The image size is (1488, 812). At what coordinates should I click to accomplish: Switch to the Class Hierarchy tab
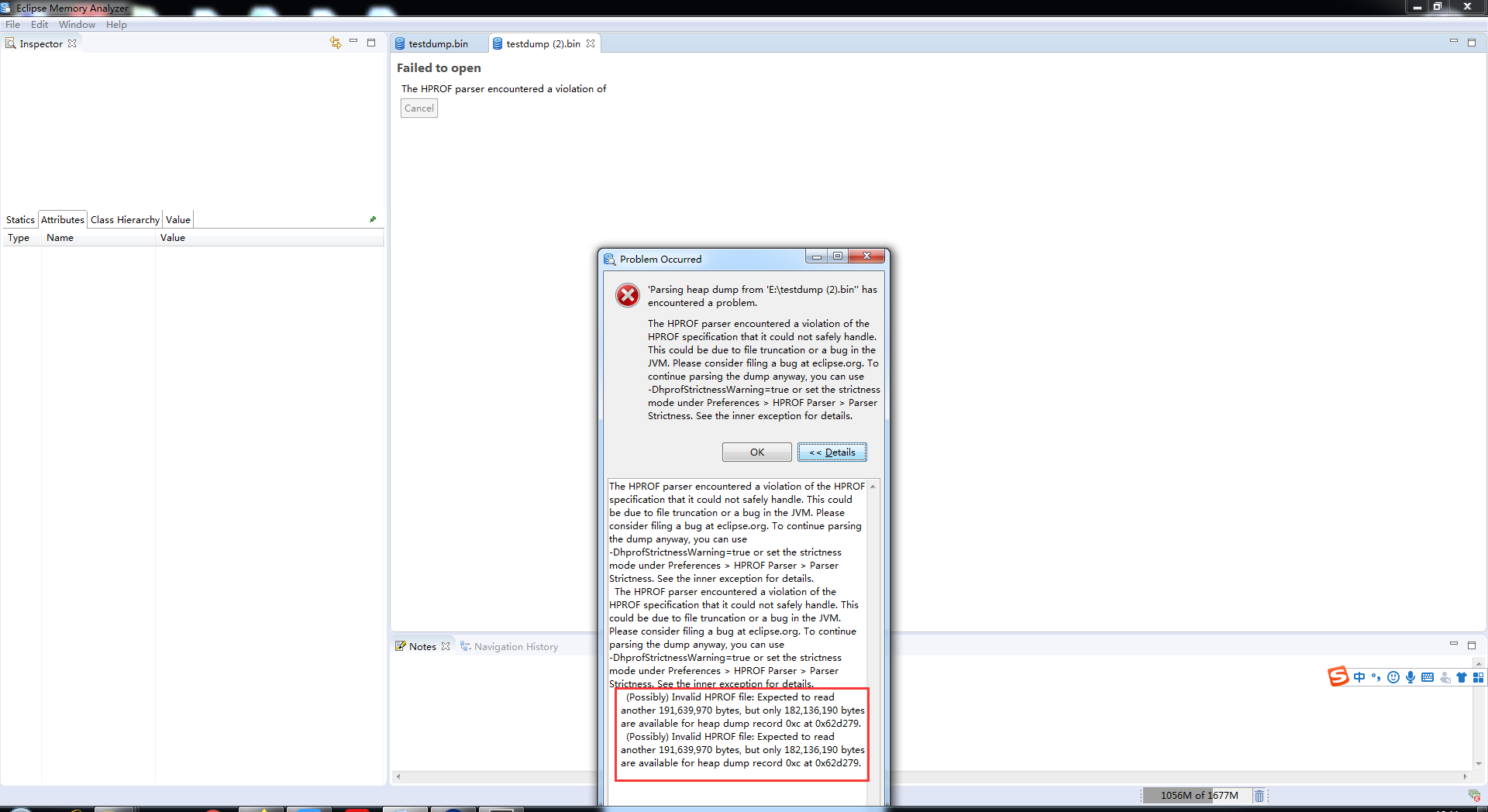tap(124, 219)
